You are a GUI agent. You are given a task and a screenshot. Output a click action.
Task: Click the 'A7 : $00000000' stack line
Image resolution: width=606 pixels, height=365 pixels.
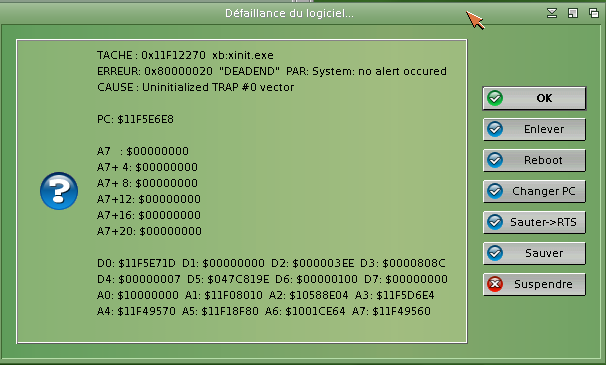point(143,151)
